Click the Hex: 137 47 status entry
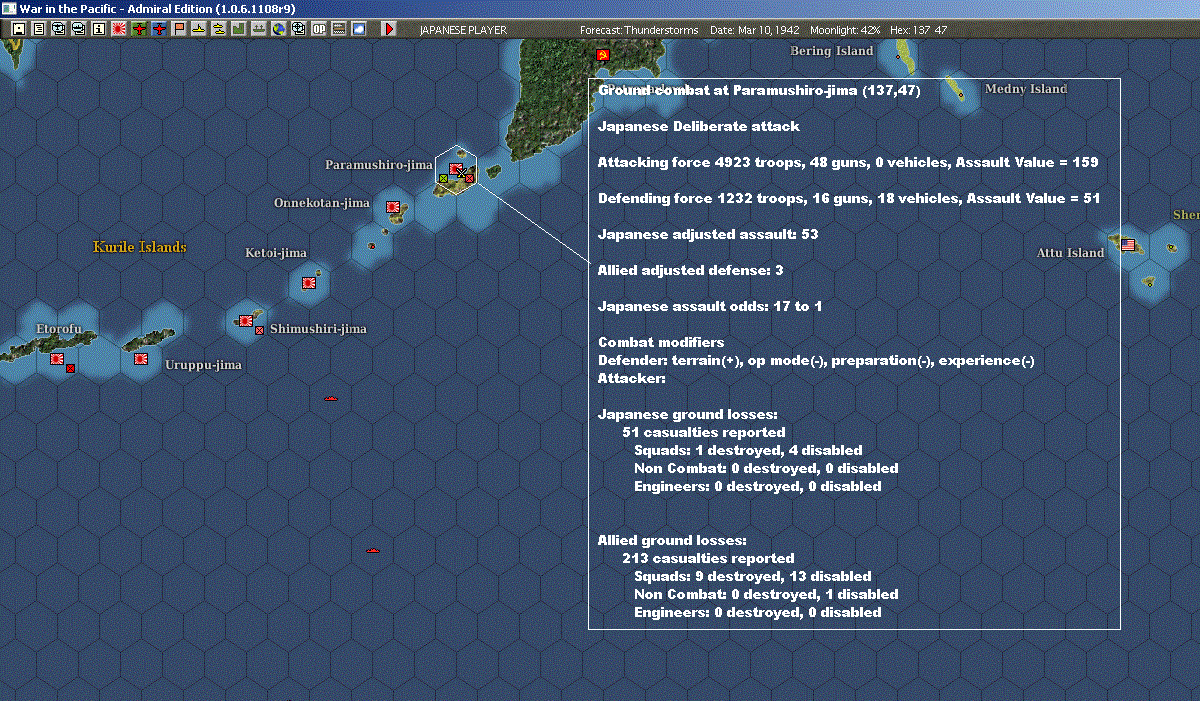 point(919,30)
